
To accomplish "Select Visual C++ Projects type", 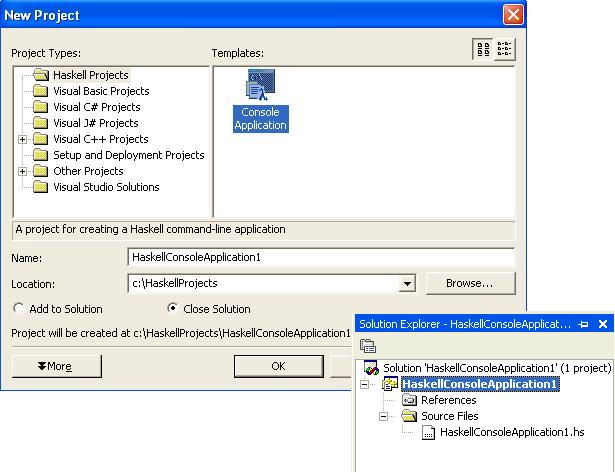I will coord(100,139).
